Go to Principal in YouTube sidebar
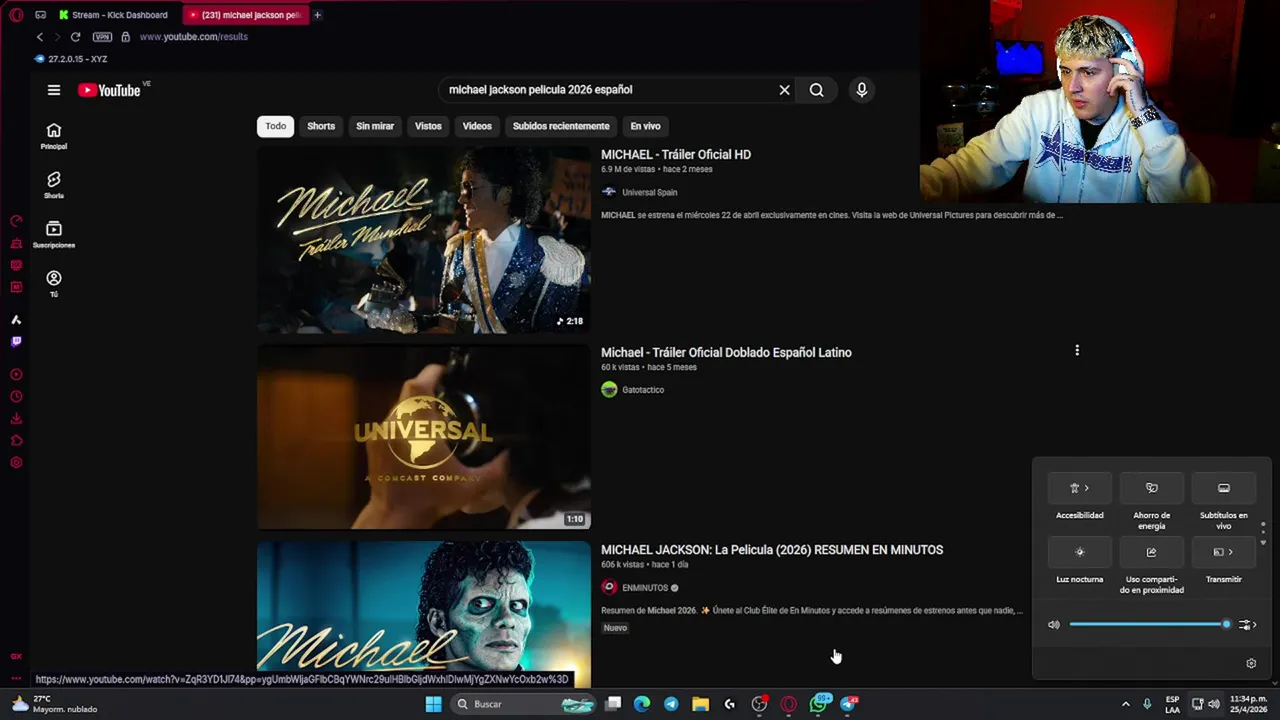The height and width of the screenshot is (720, 1280). click(x=54, y=136)
